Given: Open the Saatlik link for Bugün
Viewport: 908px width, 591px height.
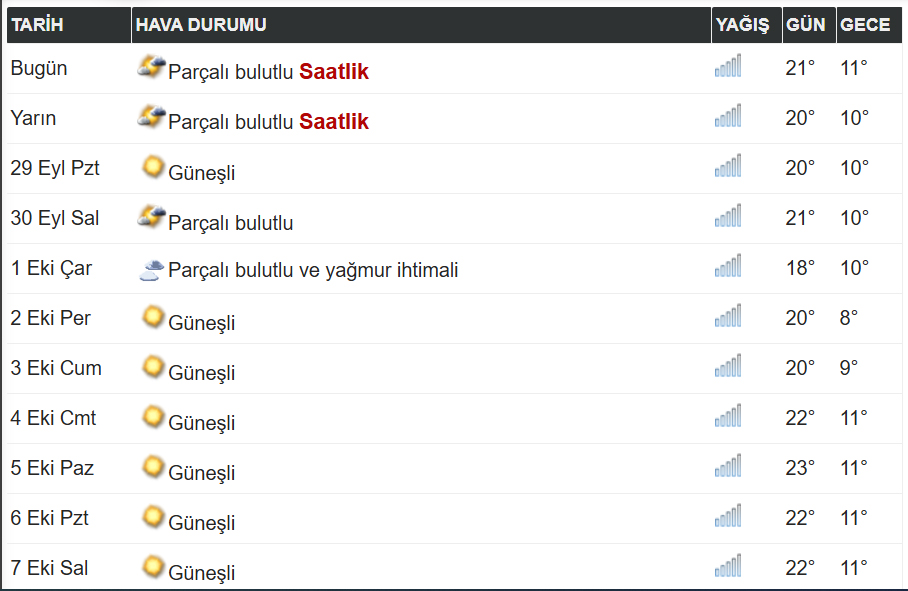Looking at the screenshot, I should [x=334, y=72].
